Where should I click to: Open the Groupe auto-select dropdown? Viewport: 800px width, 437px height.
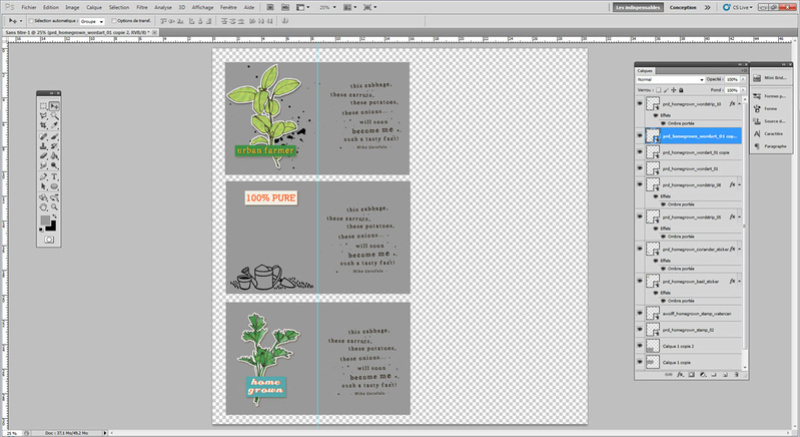92,21
